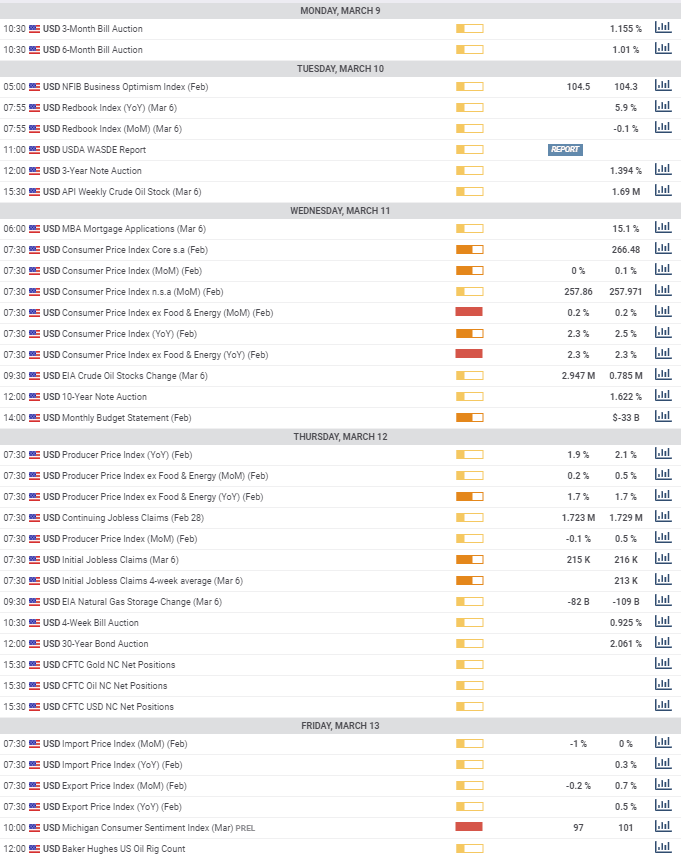
Task: Click US flag icon beside 6-Month Bill Auction
Action: [x=35, y=49]
